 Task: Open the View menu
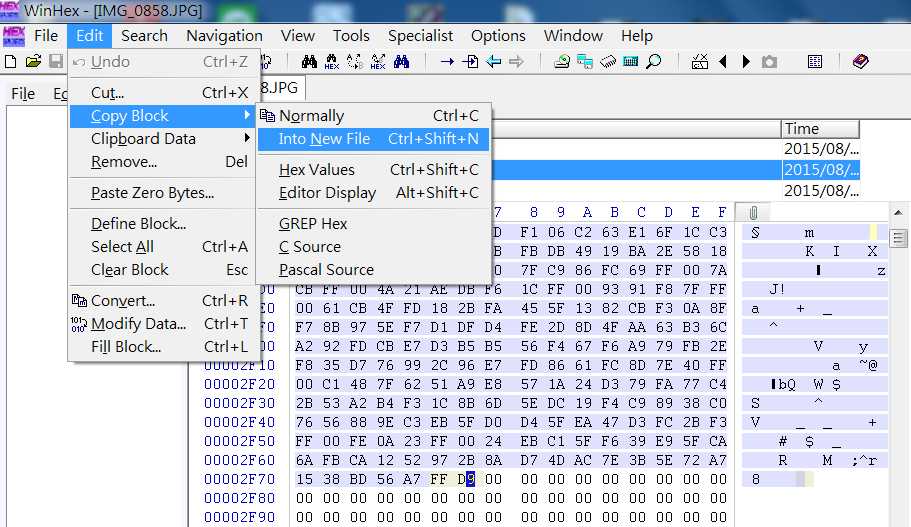(x=297, y=36)
